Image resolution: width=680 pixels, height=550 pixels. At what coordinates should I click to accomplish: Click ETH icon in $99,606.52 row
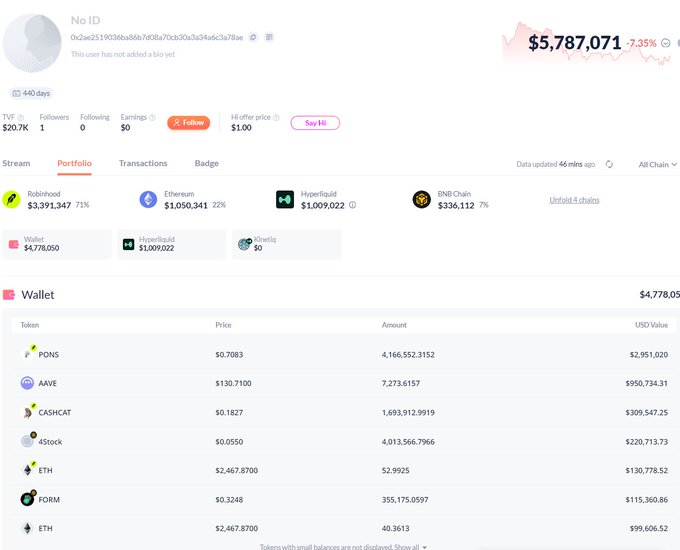pyautogui.click(x=27, y=528)
